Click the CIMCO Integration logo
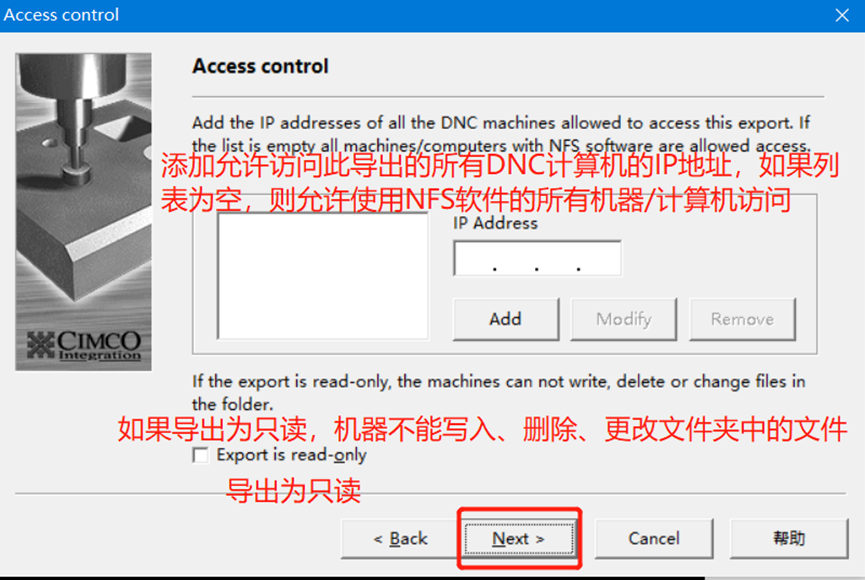The width and height of the screenshot is (865, 580). [x=84, y=345]
